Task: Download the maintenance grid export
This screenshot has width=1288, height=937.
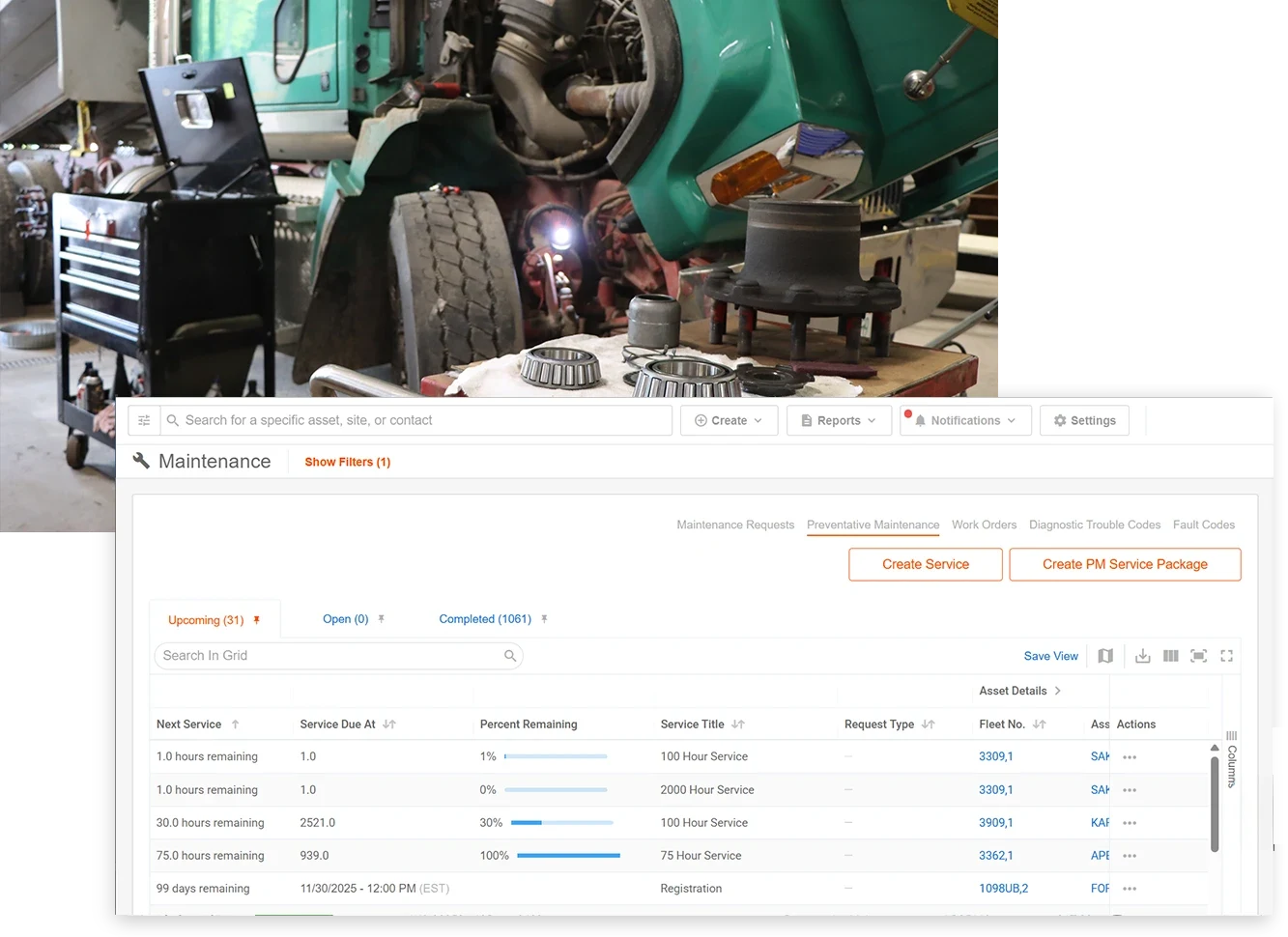Action: coord(1142,656)
